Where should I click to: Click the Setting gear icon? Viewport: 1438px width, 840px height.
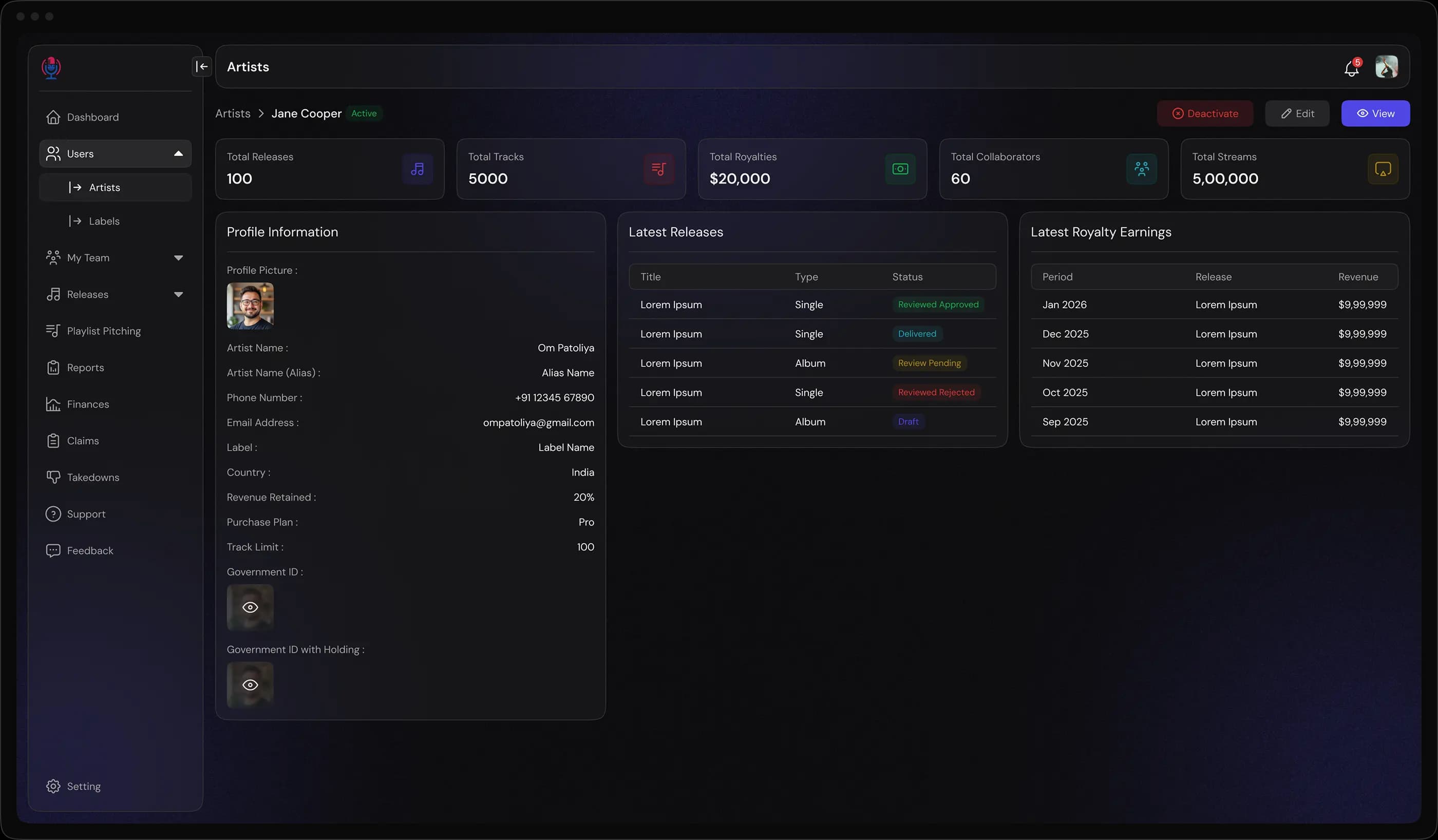click(53, 786)
